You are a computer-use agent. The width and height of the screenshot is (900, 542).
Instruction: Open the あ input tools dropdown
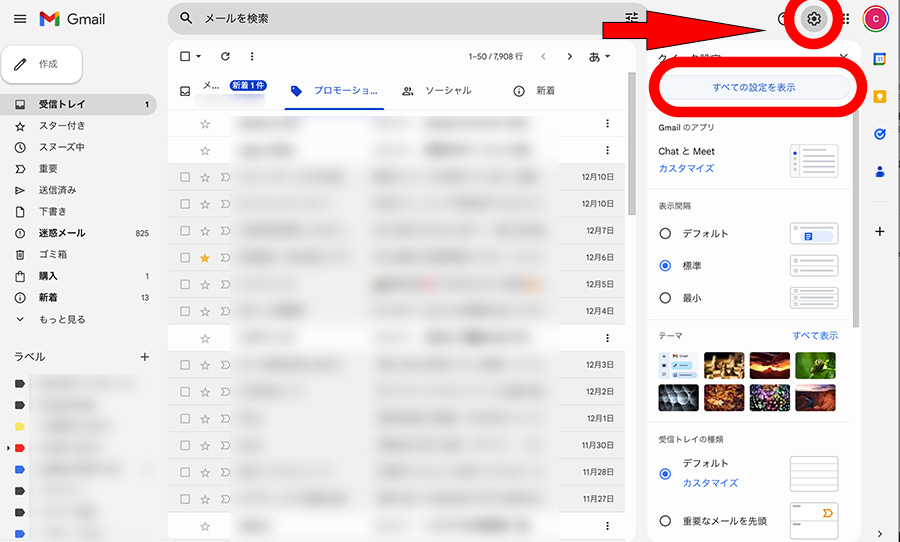[x=599, y=56]
